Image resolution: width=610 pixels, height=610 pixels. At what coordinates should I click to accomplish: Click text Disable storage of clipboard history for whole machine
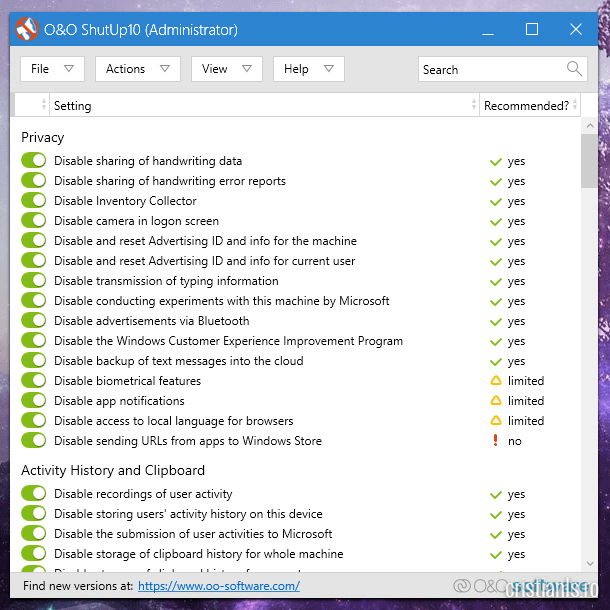pos(198,554)
